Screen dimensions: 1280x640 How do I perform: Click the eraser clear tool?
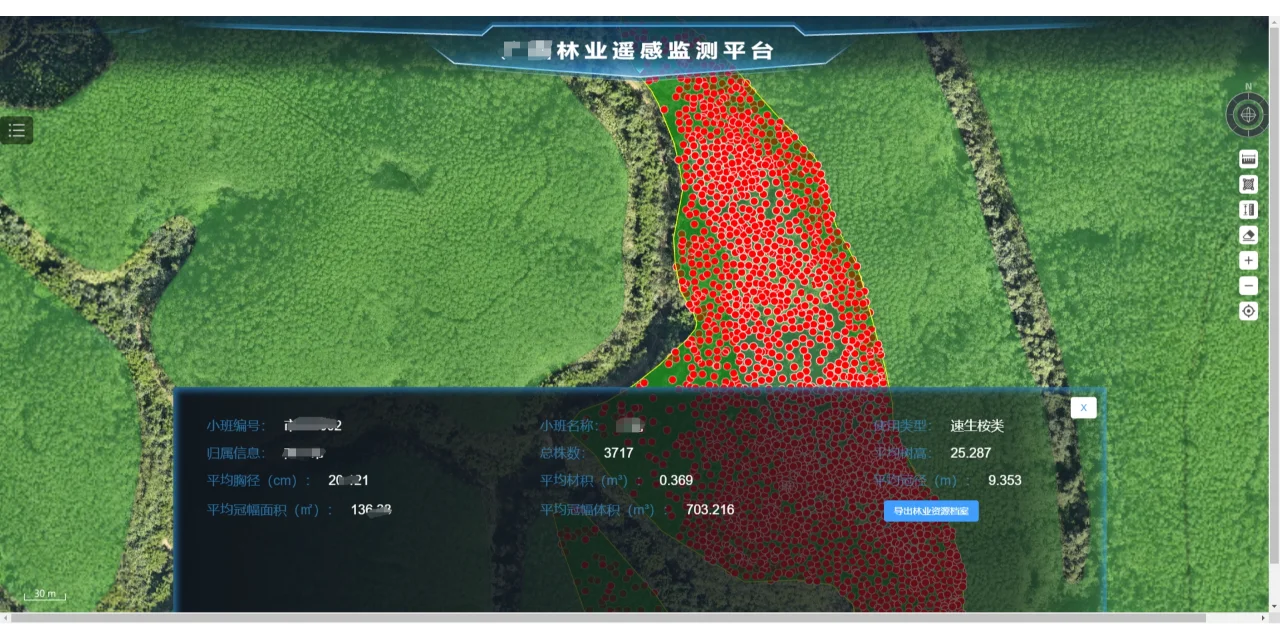pyautogui.click(x=1248, y=235)
